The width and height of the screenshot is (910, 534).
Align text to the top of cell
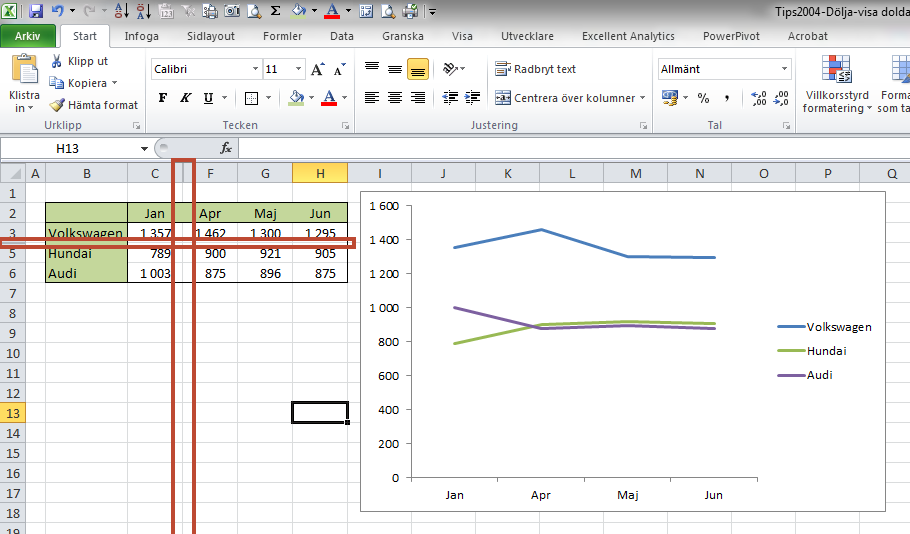372,69
